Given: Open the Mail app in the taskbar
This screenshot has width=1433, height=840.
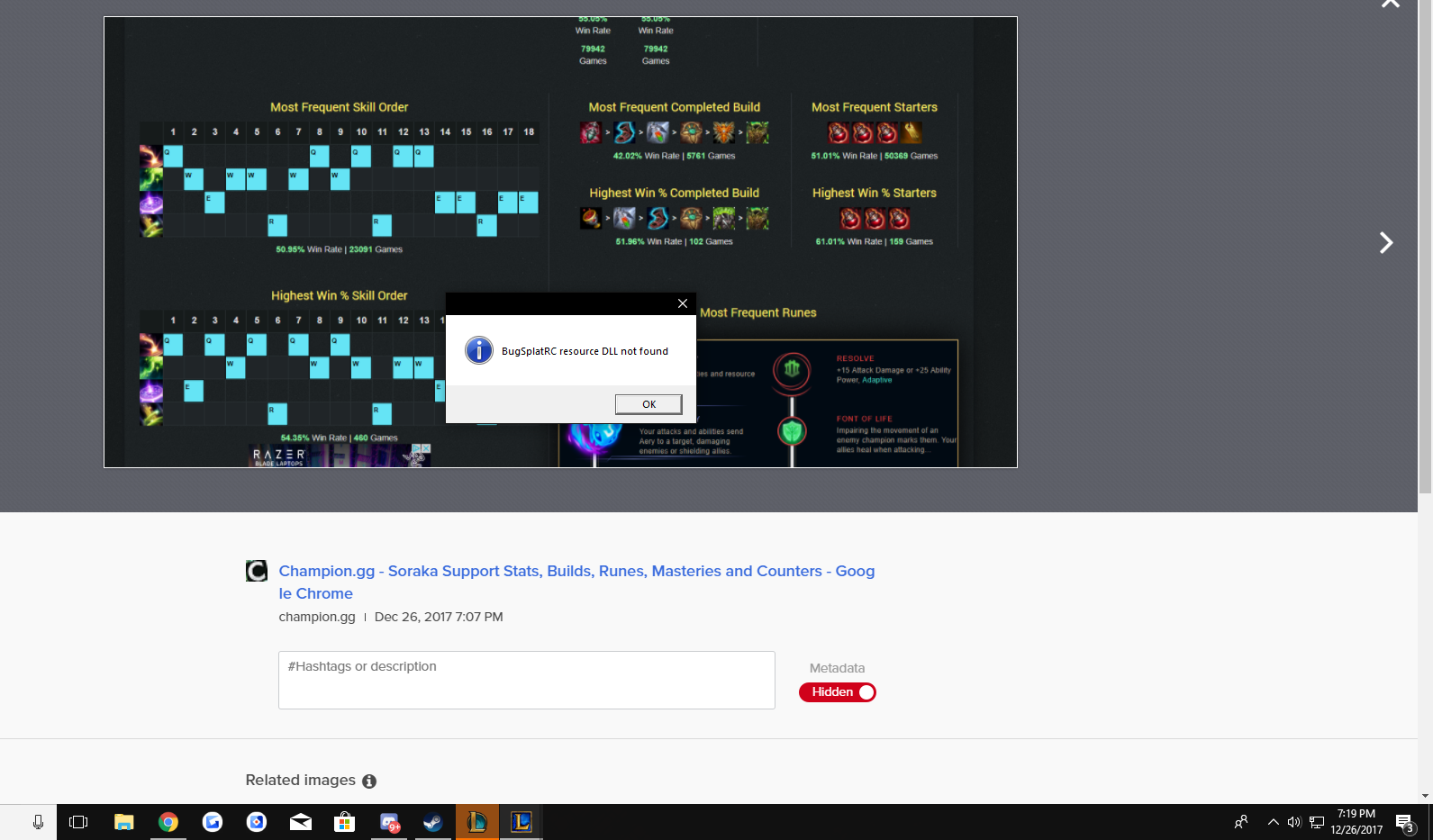Looking at the screenshot, I should pos(301,822).
